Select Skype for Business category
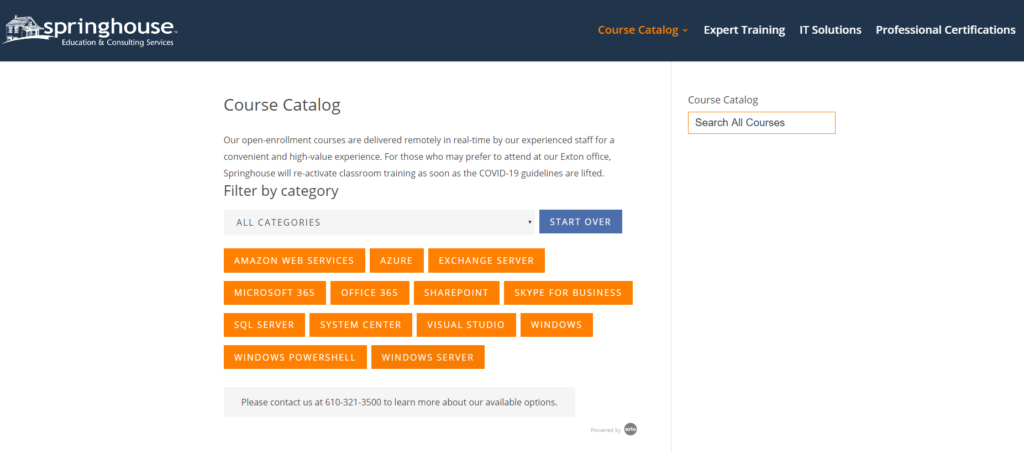1024x453 pixels. click(x=568, y=292)
